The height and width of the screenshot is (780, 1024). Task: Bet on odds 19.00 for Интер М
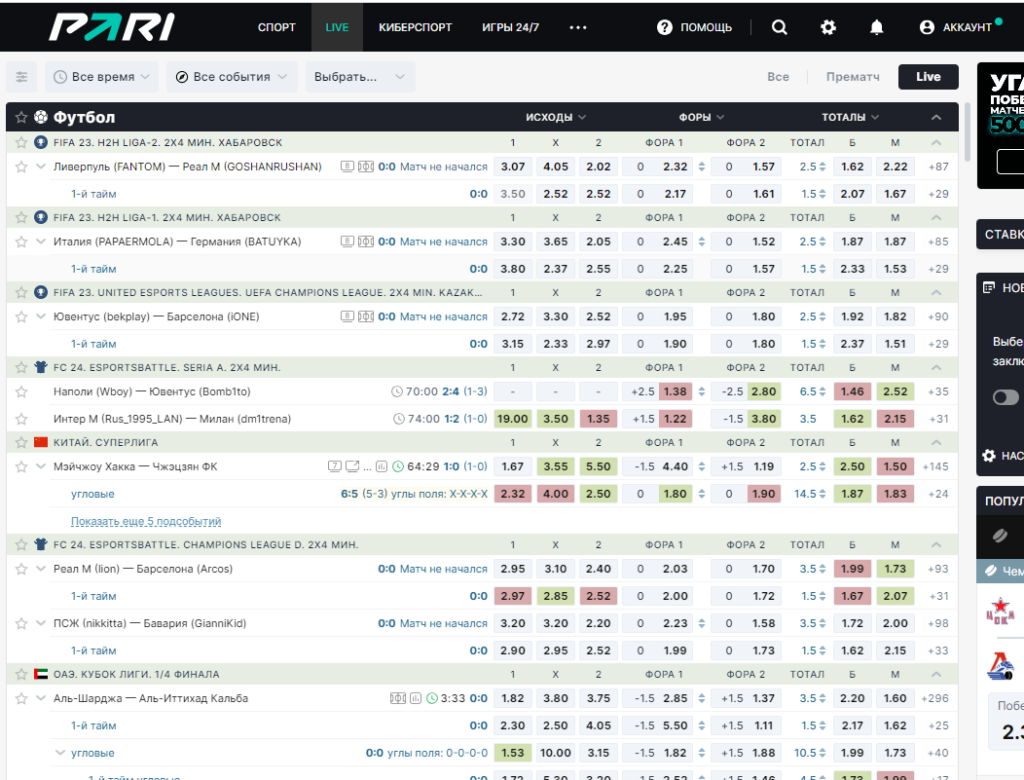click(x=513, y=419)
